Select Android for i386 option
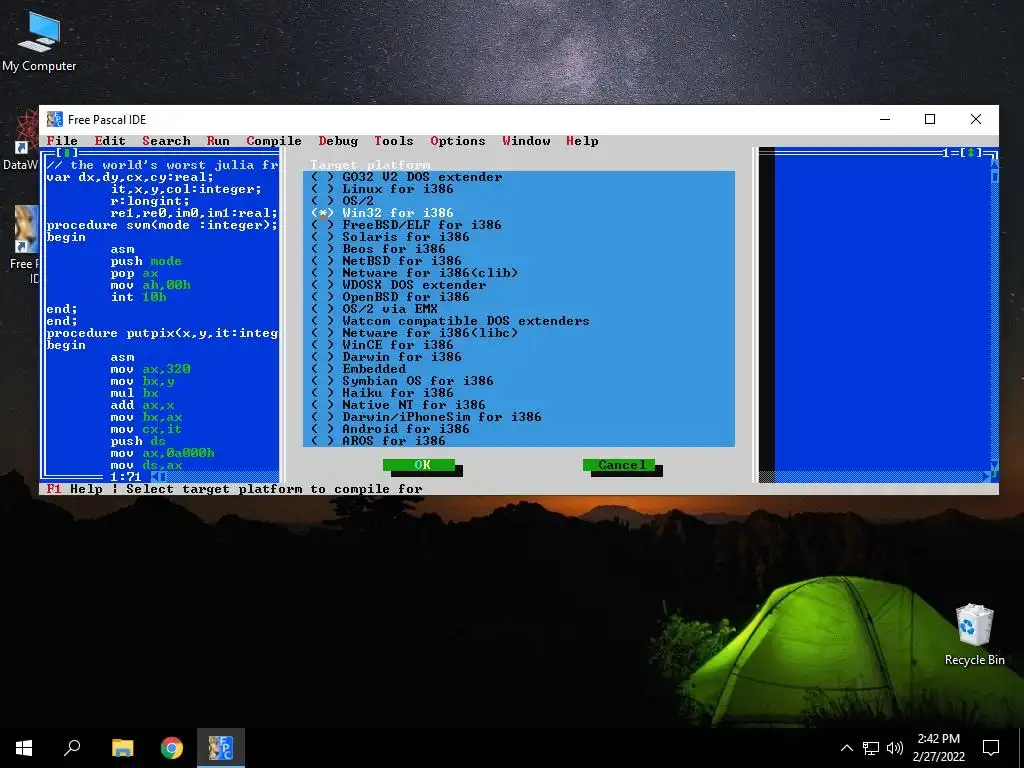1024x768 pixels. tap(390, 429)
